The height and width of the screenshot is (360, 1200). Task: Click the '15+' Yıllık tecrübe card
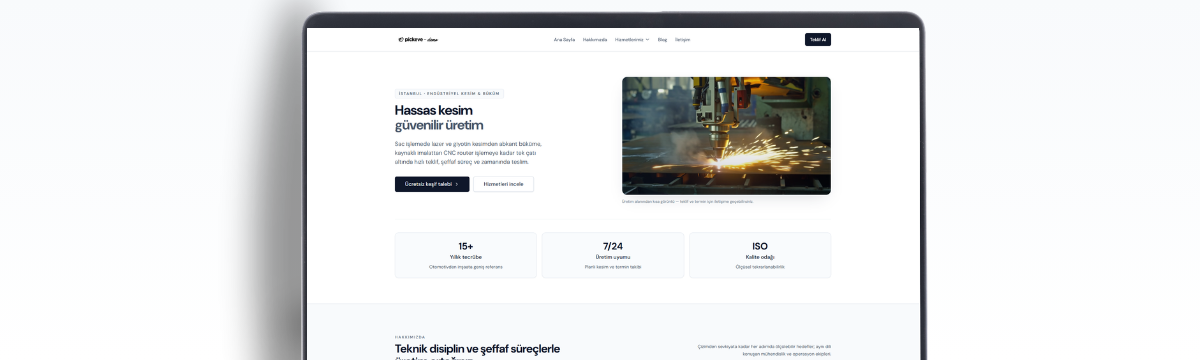(x=466, y=255)
